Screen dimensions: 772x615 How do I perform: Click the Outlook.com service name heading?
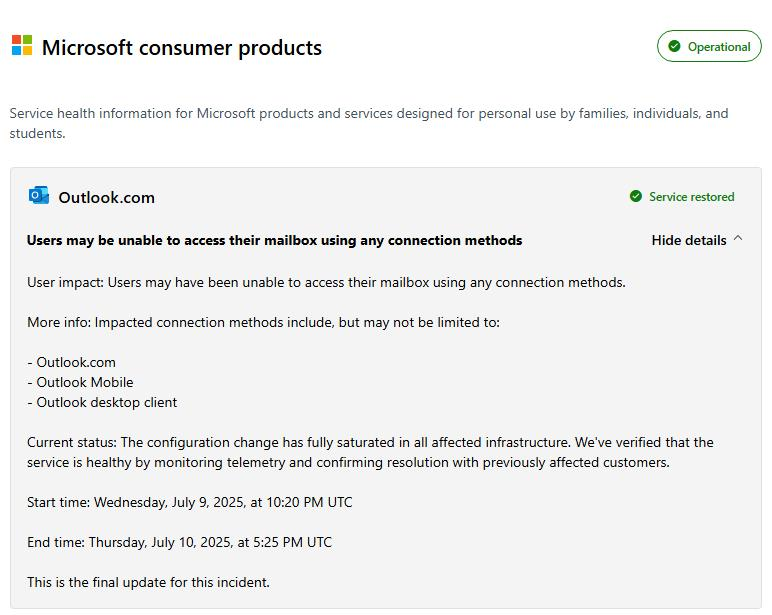point(106,197)
